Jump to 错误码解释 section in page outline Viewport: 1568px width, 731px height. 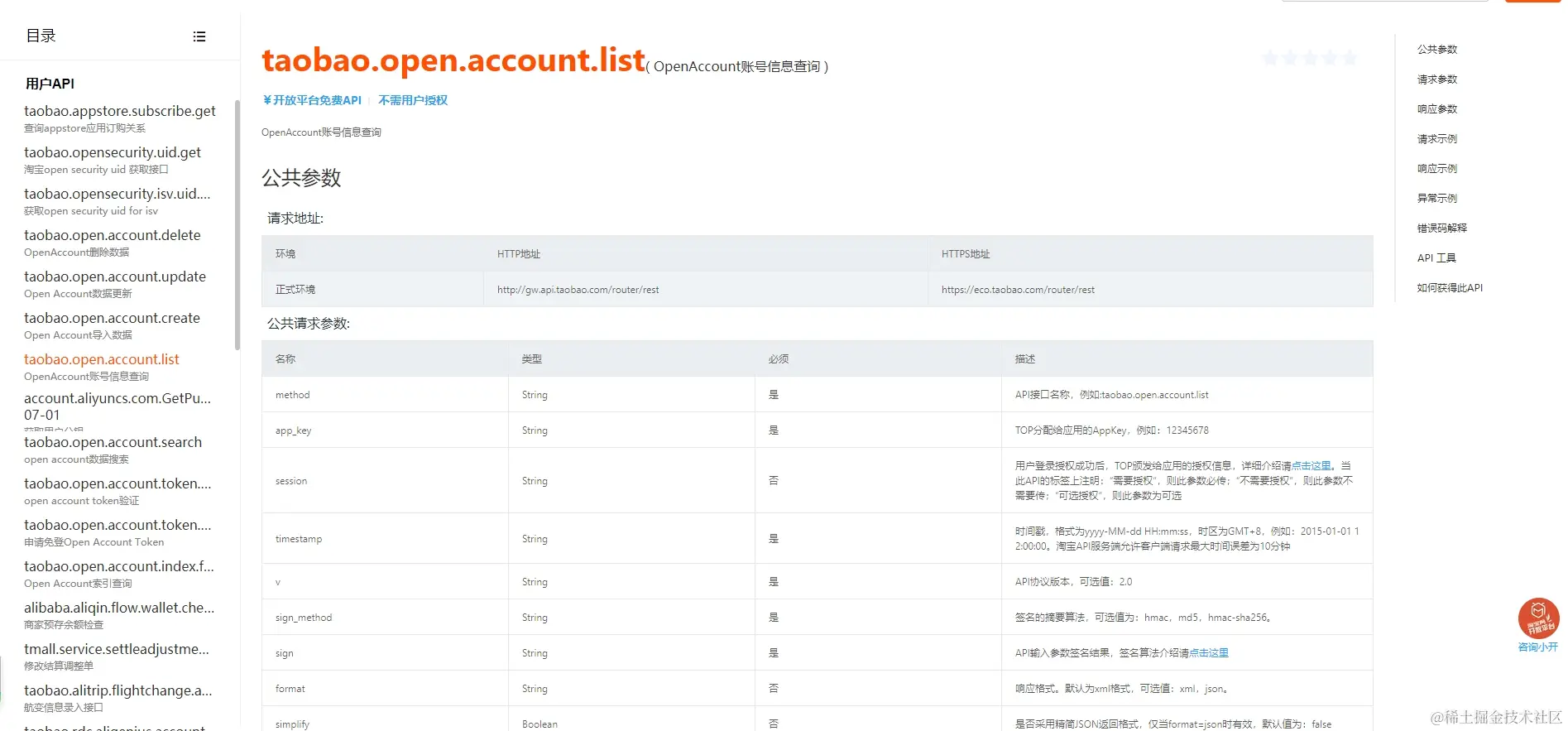click(1442, 228)
